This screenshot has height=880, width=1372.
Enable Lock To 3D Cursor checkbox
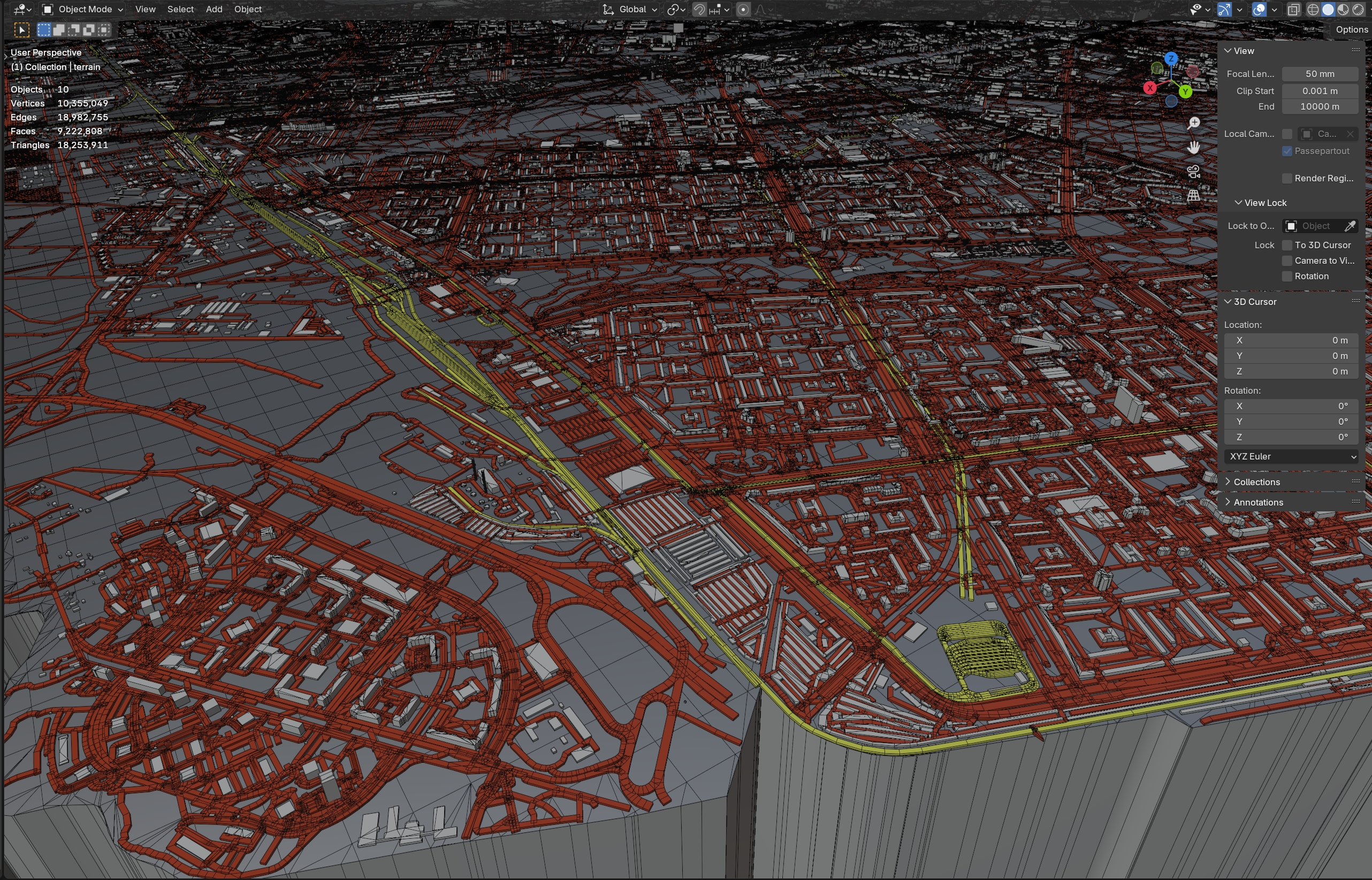pos(1287,245)
